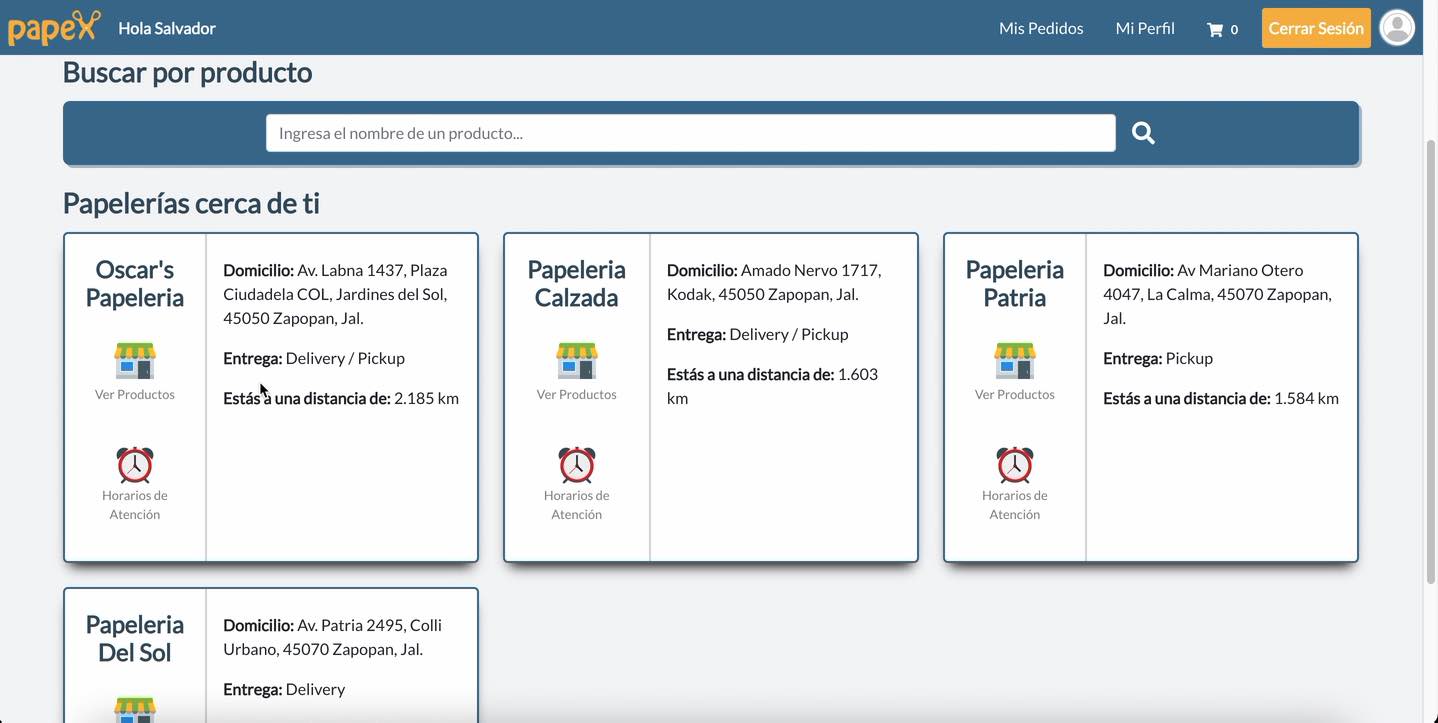Image resolution: width=1438 pixels, height=723 pixels.
Task: Show Papeleria Calzada hours alarm clock icon
Action: [x=577, y=465]
